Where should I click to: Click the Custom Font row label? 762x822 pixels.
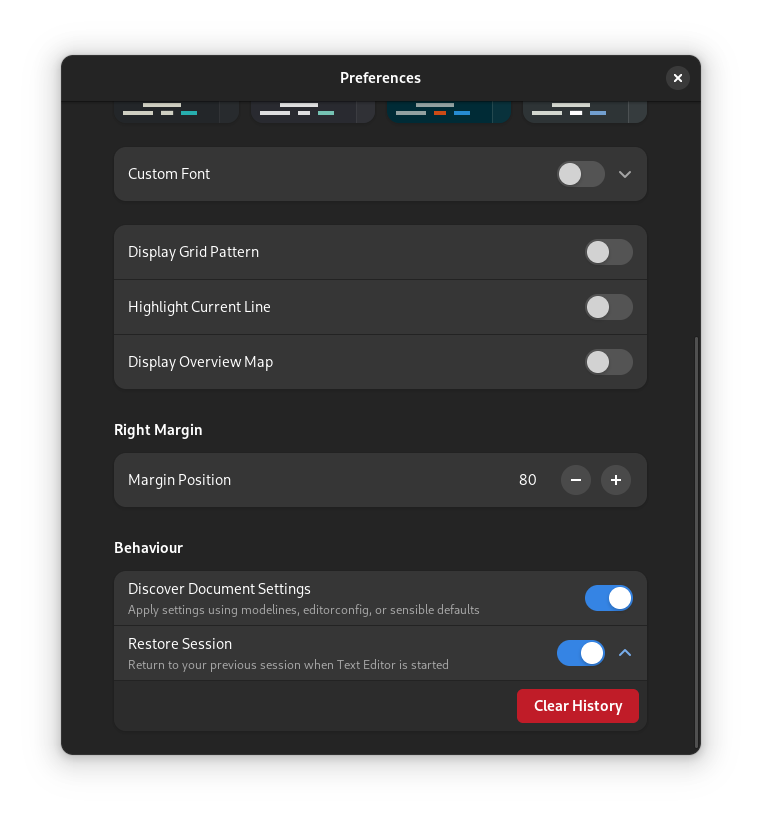(169, 174)
